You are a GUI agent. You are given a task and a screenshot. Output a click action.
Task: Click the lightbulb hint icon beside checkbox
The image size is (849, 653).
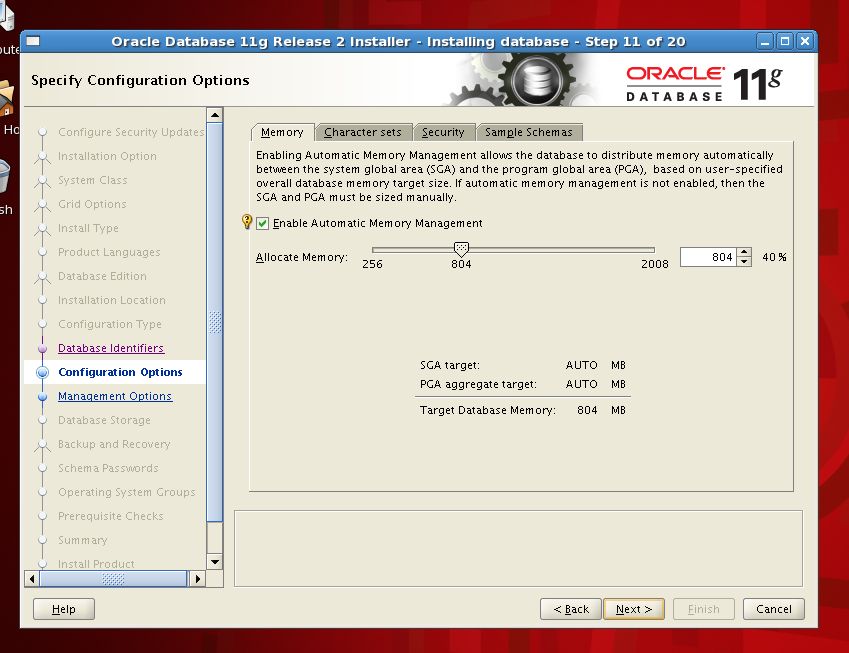tap(246, 223)
